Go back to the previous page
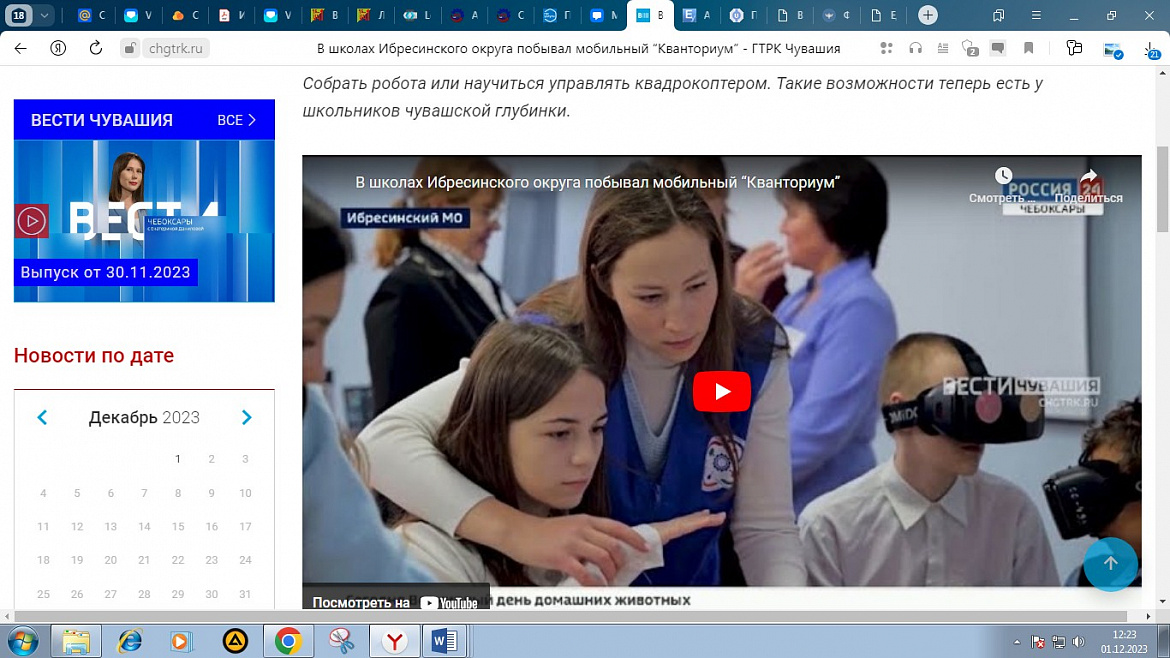Image resolution: width=1170 pixels, height=658 pixels. 21,48
